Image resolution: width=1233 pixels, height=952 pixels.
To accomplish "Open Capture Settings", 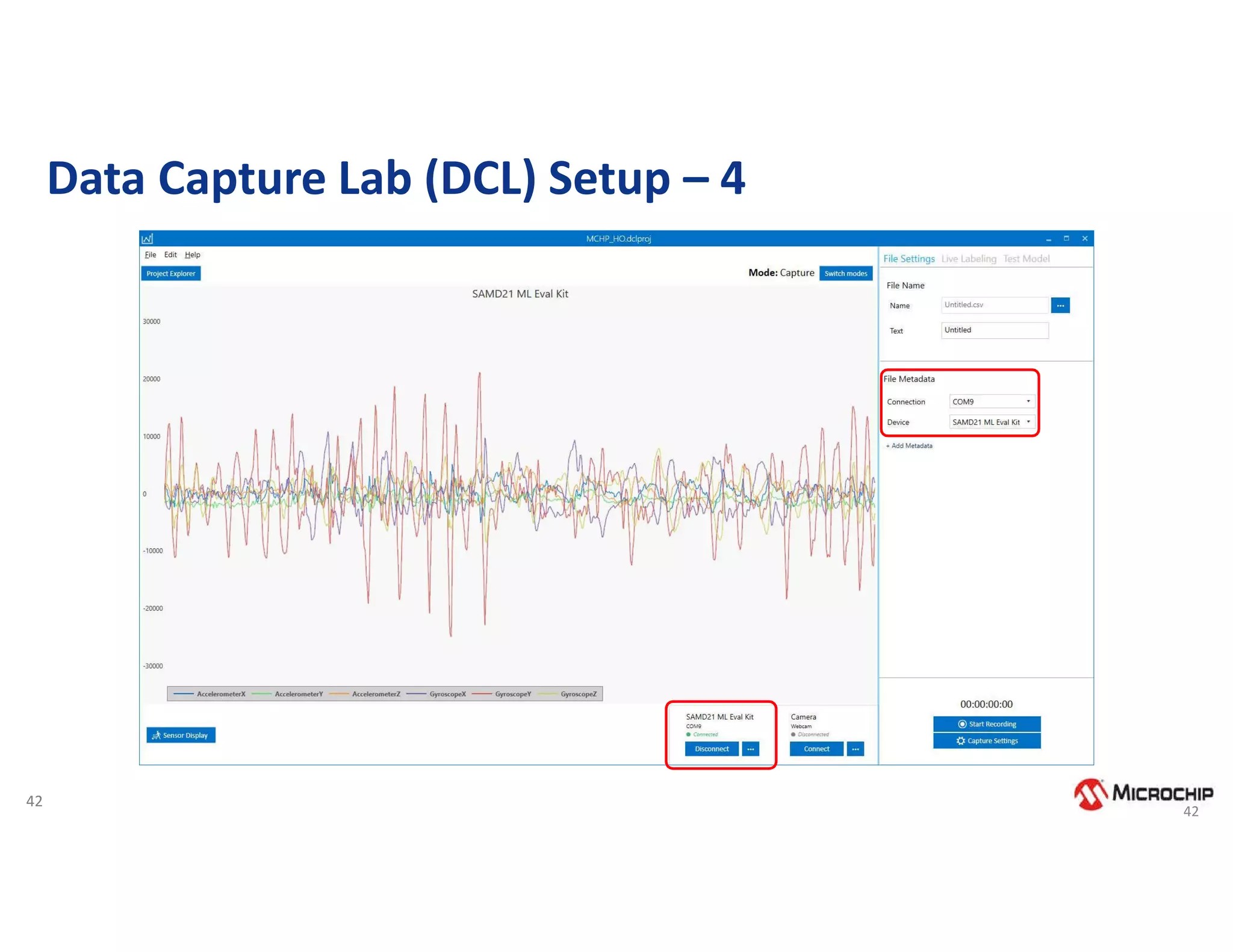I will click(x=987, y=741).
